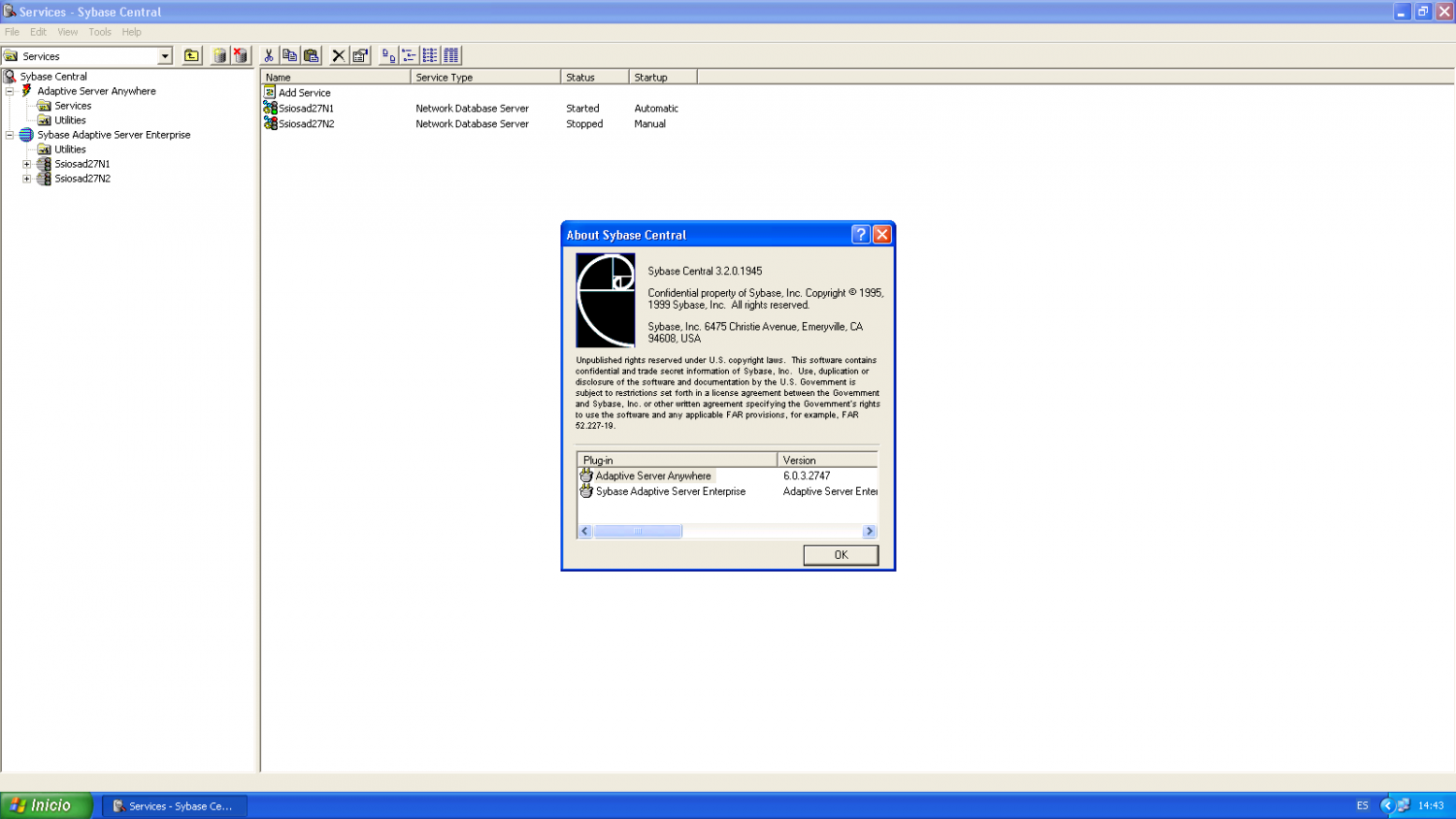Click the Sybase Adaptive Server Enterprise plug-in icon in dialog
Image resolution: width=1456 pixels, height=819 pixels.
click(x=586, y=491)
